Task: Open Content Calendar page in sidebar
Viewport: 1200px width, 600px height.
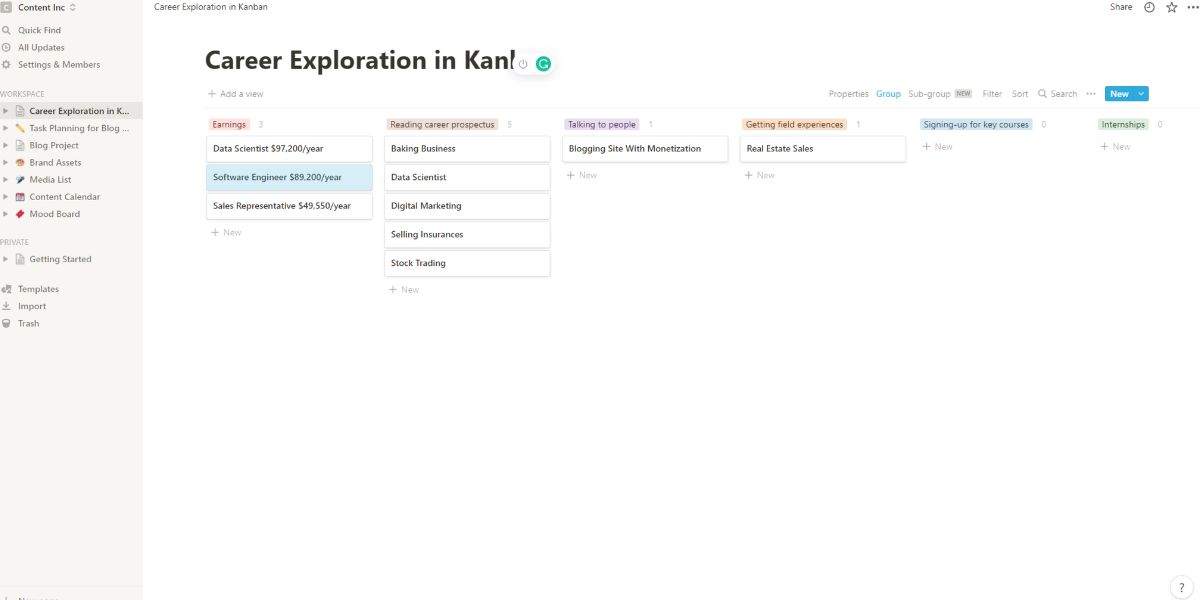Action: (64, 197)
